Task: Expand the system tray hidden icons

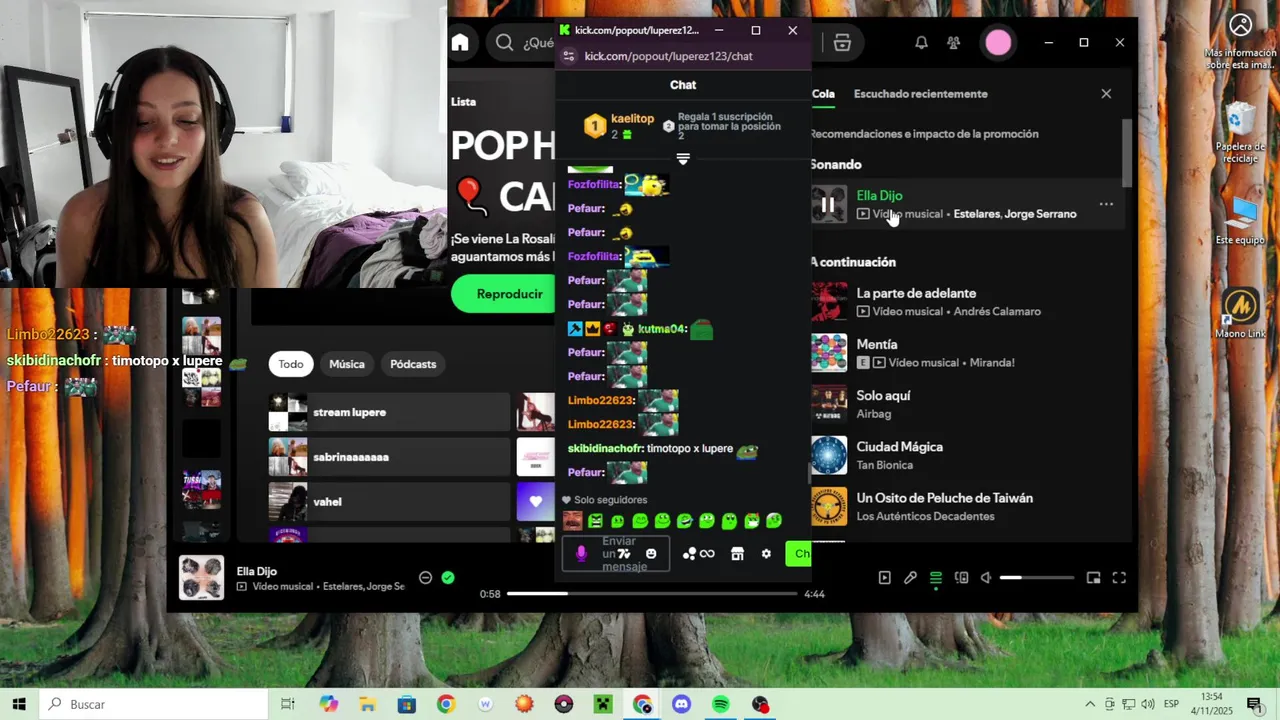Action: [x=1089, y=704]
